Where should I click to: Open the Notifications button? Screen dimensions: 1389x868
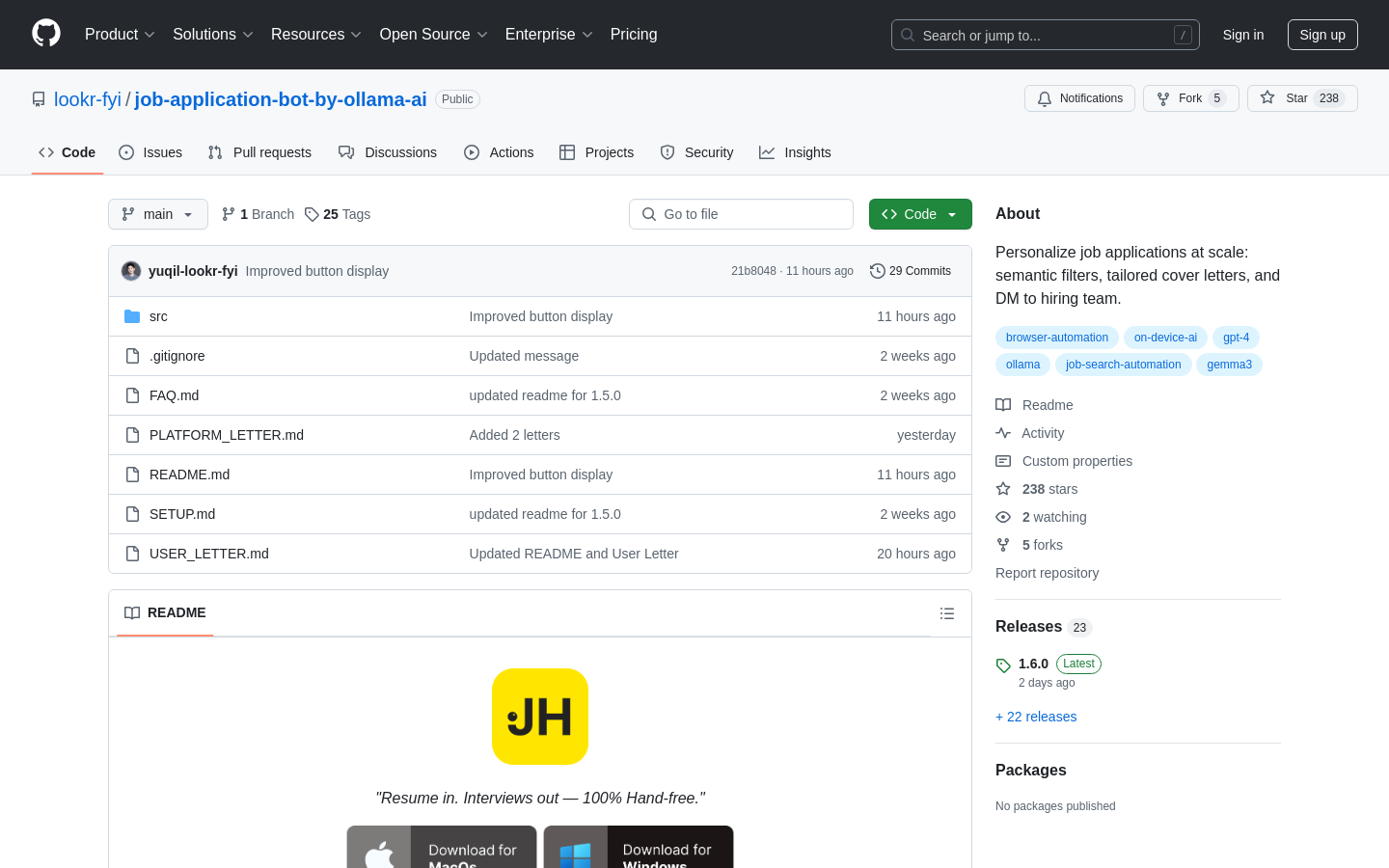click(1079, 98)
